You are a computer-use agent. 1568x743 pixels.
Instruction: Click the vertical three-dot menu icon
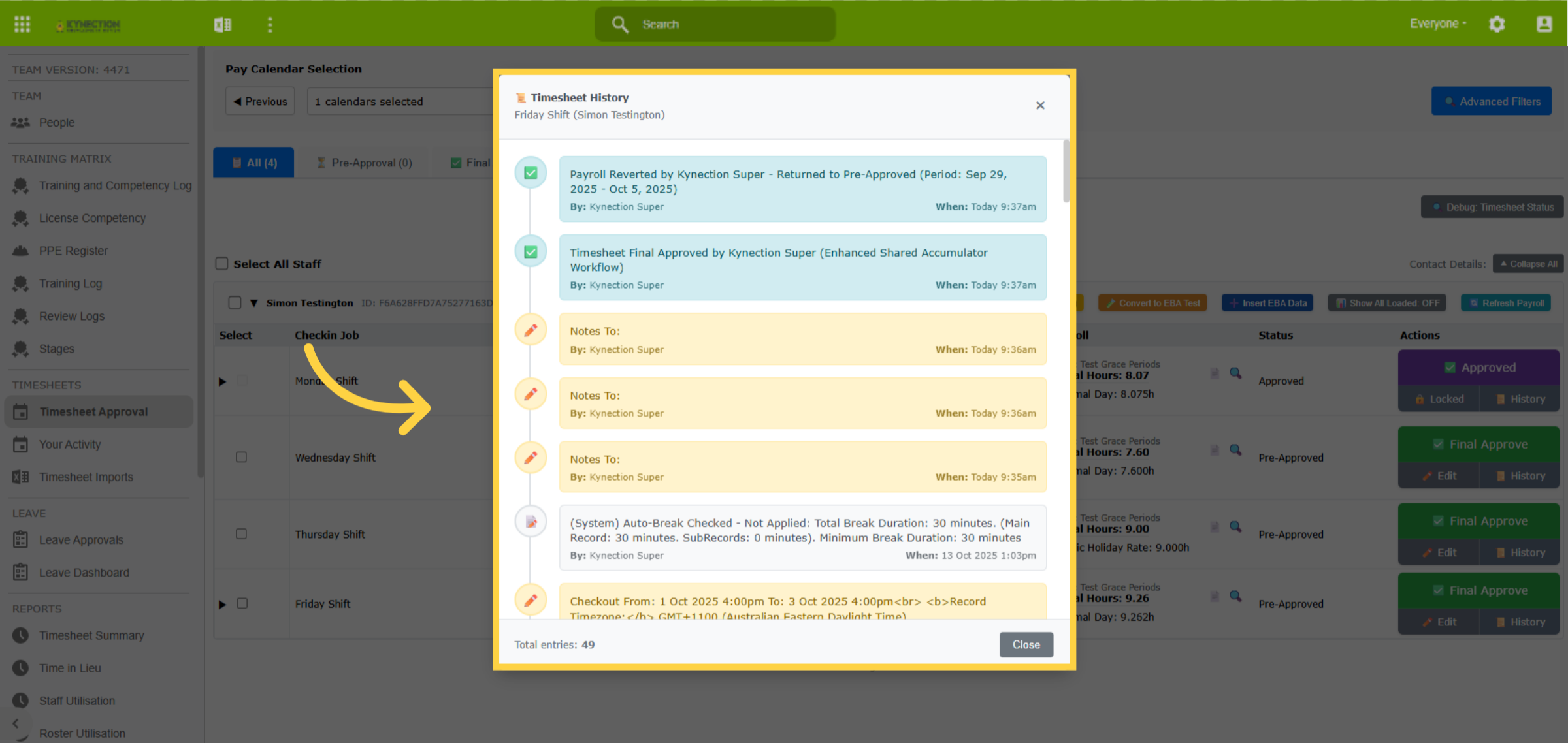(270, 24)
